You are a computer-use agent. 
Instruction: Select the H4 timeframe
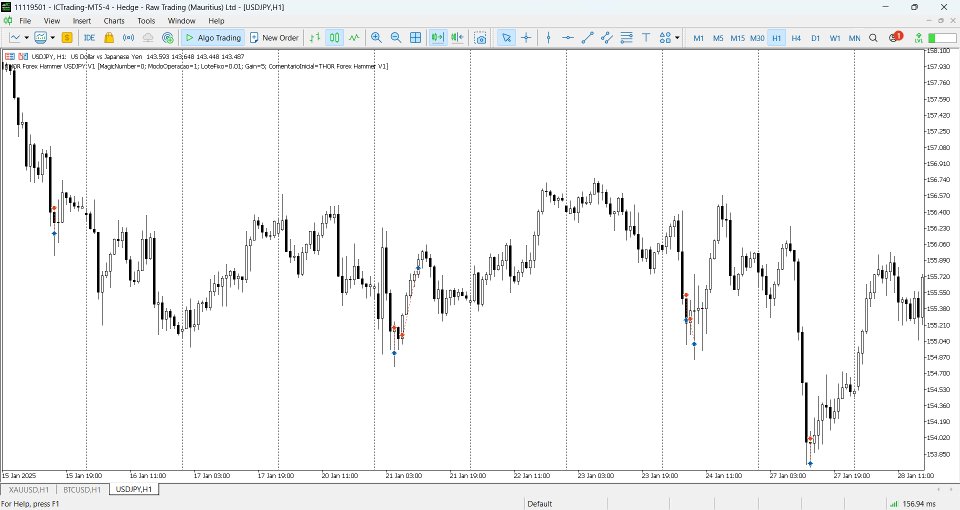coord(796,38)
